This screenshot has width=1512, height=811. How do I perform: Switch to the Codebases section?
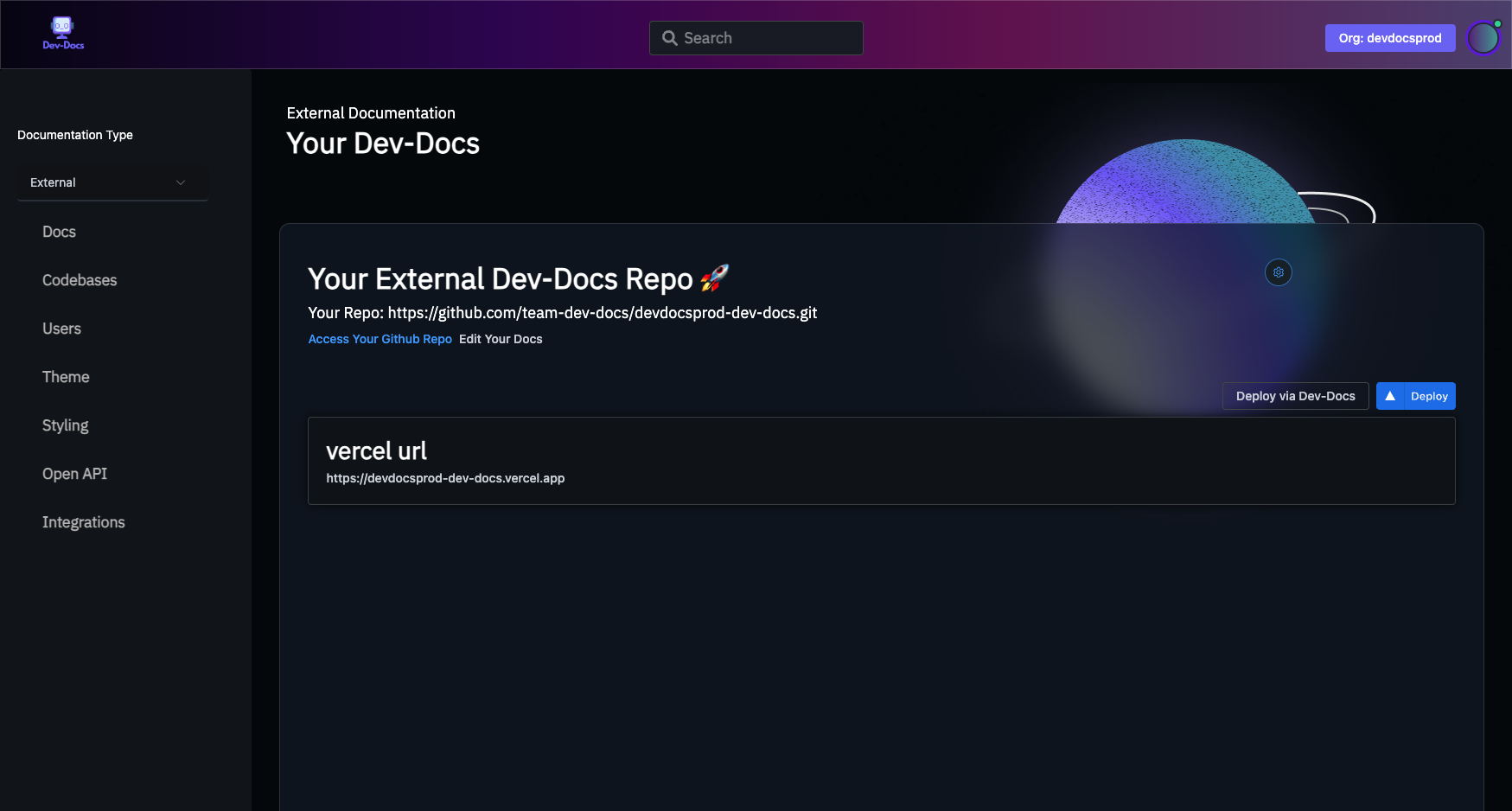tap(79, 280)
